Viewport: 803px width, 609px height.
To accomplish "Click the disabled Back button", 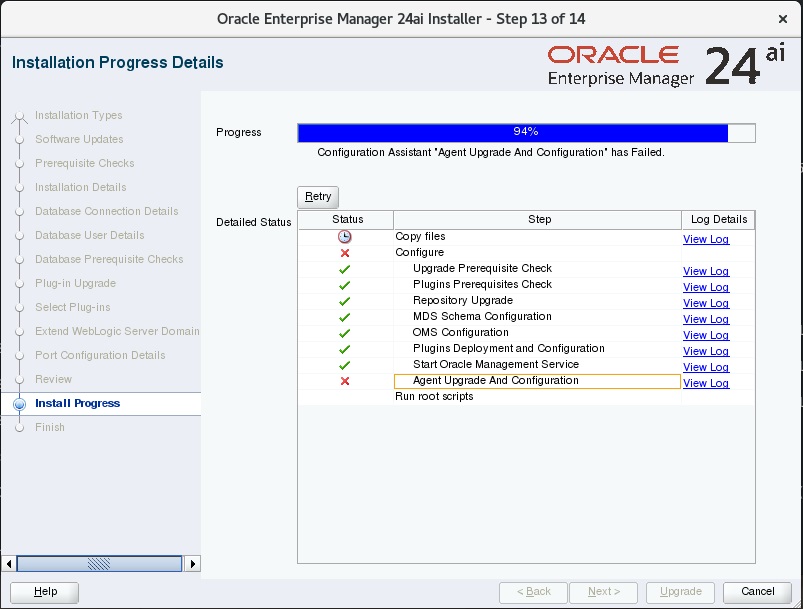I will (x=534, y=592).
